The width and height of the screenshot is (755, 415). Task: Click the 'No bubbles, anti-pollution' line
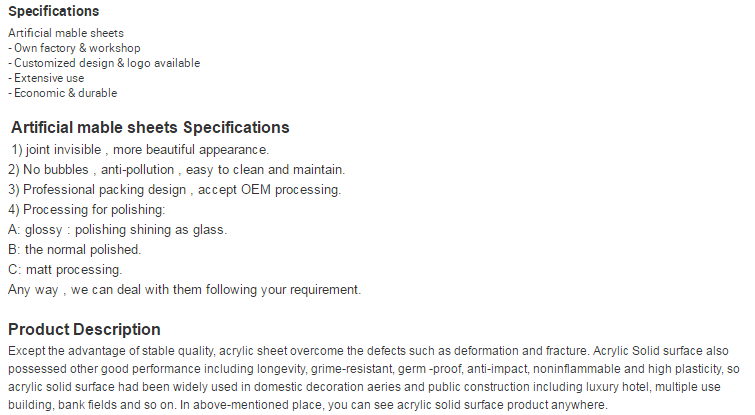tap(177, 170)
